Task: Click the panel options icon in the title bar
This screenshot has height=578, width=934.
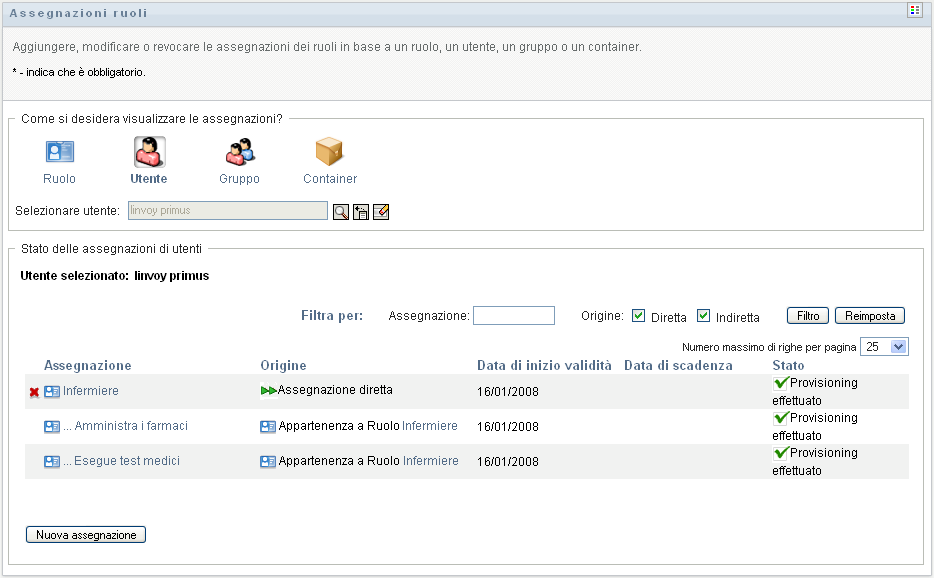Action: click(x=914, y=10)
